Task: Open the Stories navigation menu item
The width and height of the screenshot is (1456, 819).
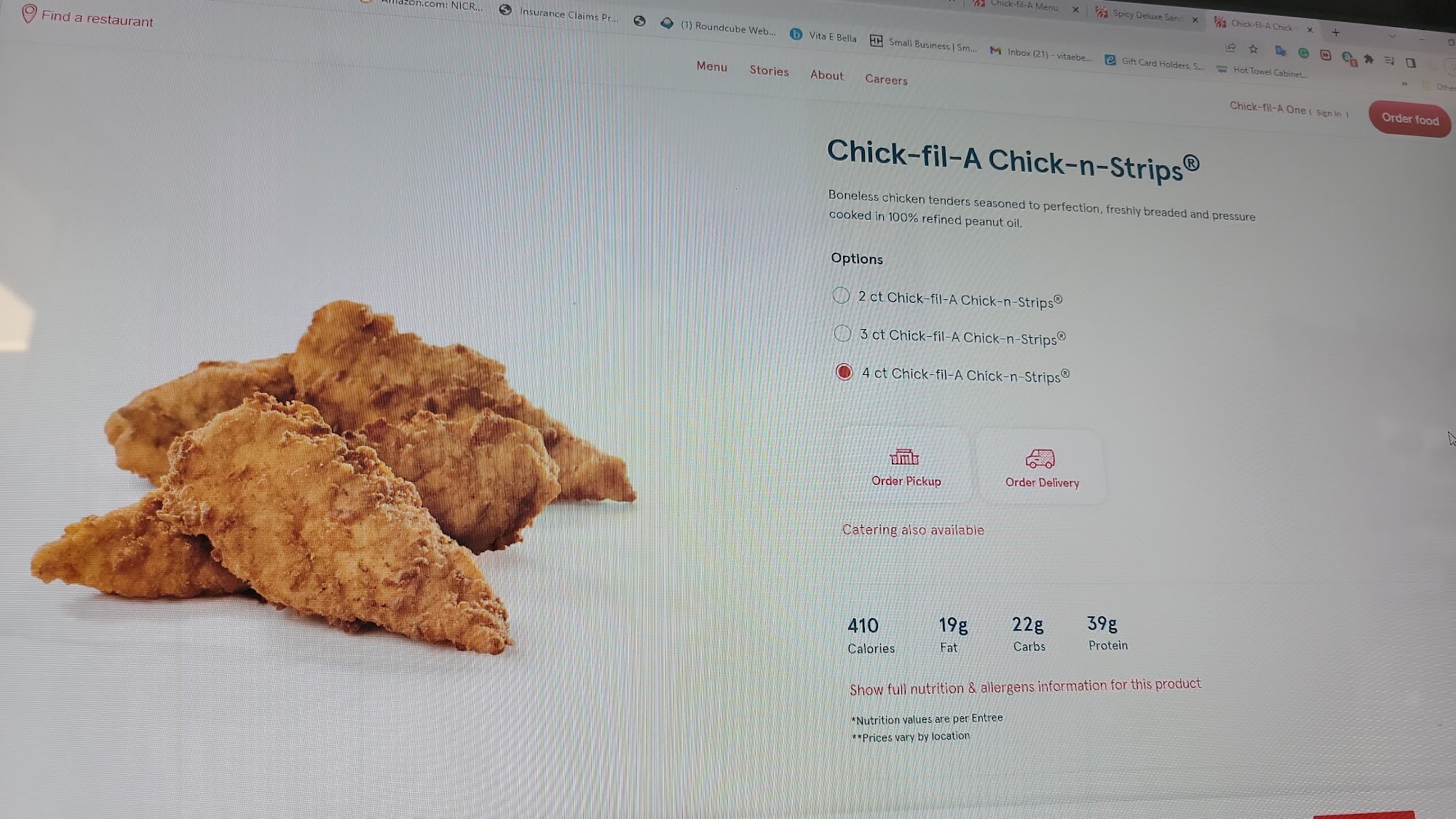Action: [x=769, y=71]
